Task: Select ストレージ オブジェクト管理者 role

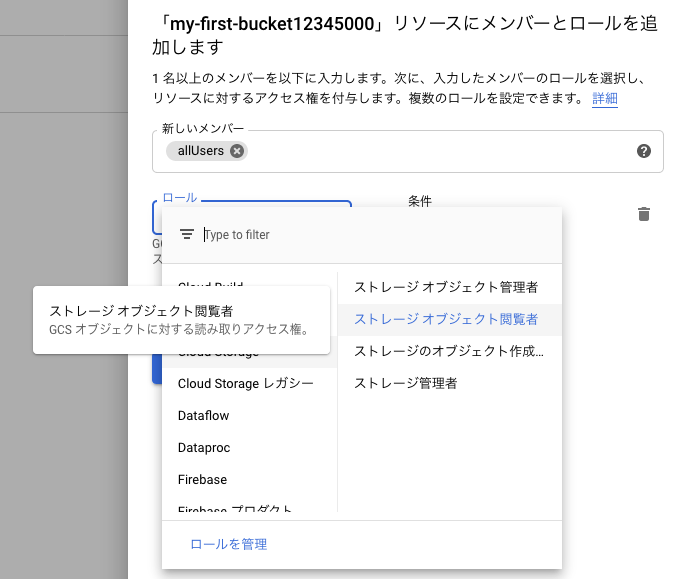Action: 450,287
